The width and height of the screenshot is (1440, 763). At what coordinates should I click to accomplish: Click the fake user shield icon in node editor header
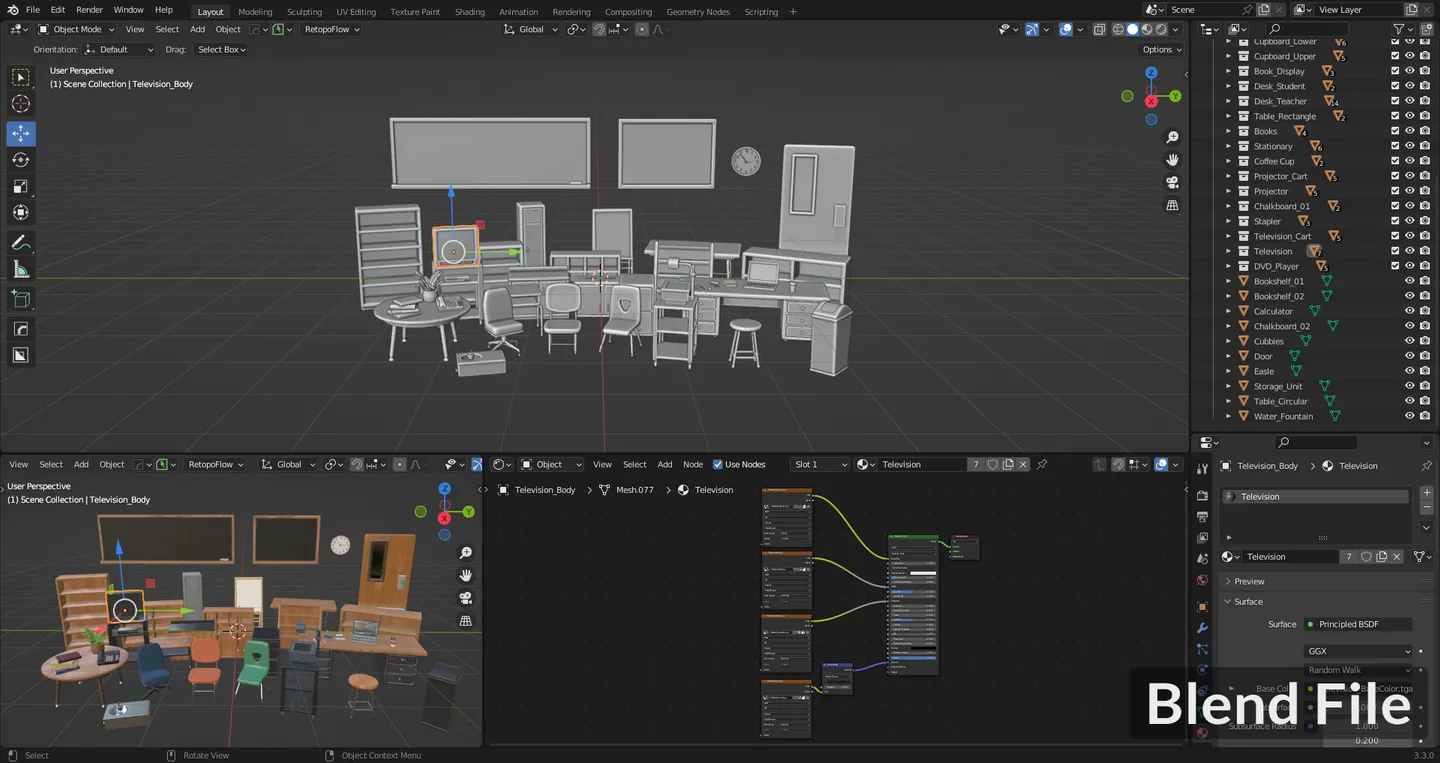(x=993, y=464)
